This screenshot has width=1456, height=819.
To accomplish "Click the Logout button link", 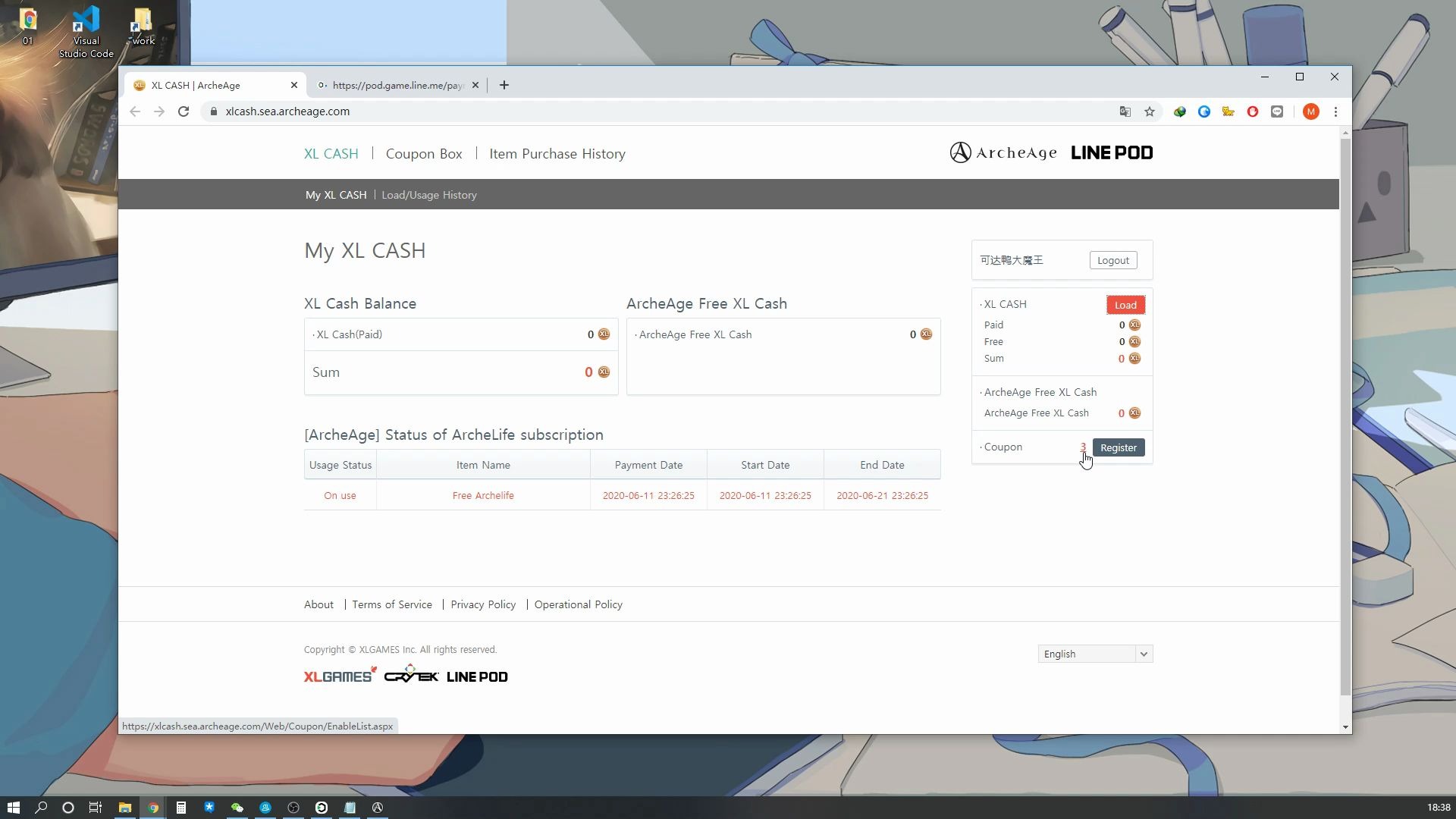I will [1113, 260].
